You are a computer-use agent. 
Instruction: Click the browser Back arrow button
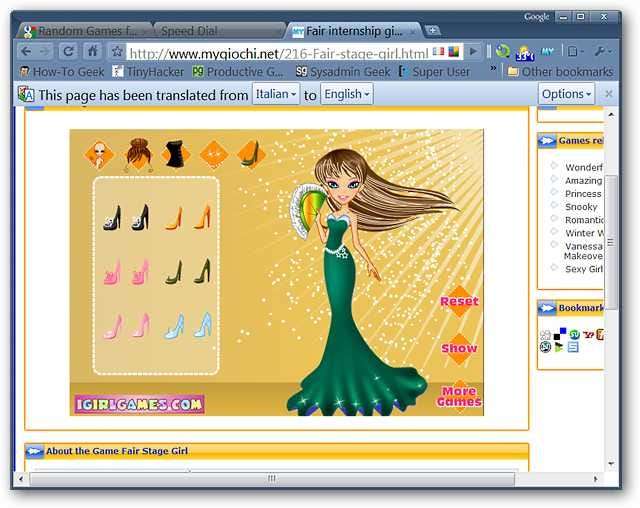(27, 51)
